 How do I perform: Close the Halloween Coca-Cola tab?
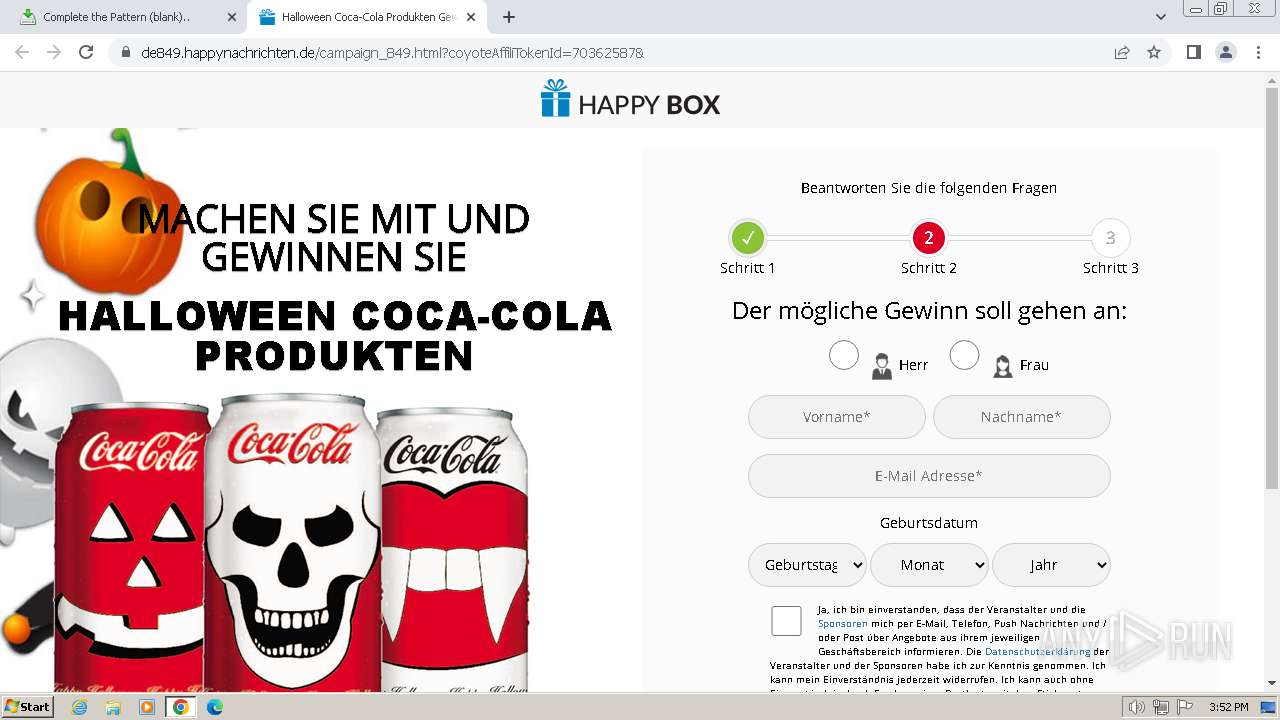(471, 17)
